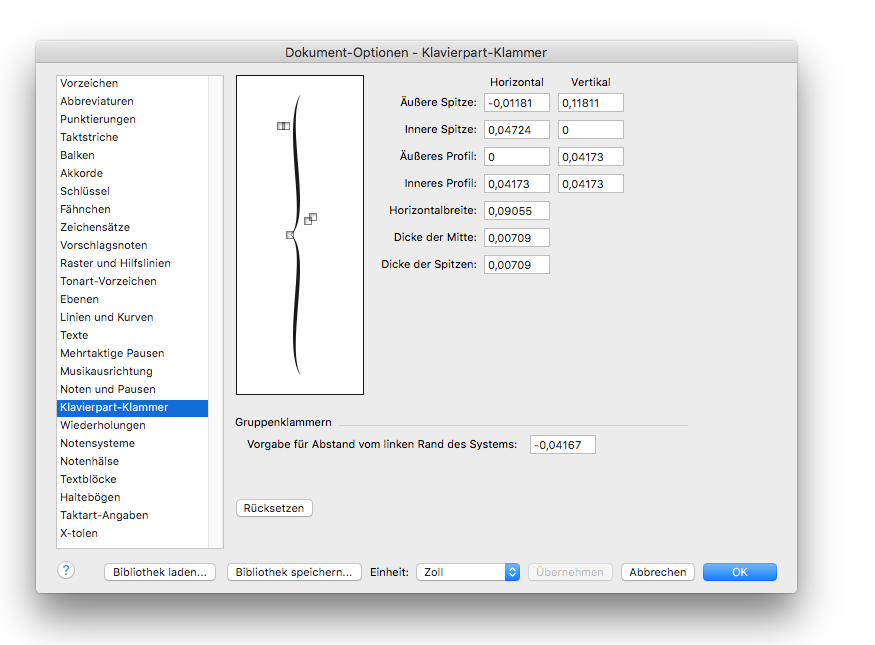Select the outer tip handle on the brace preview
875x645 pixels.
pos(283,126)
